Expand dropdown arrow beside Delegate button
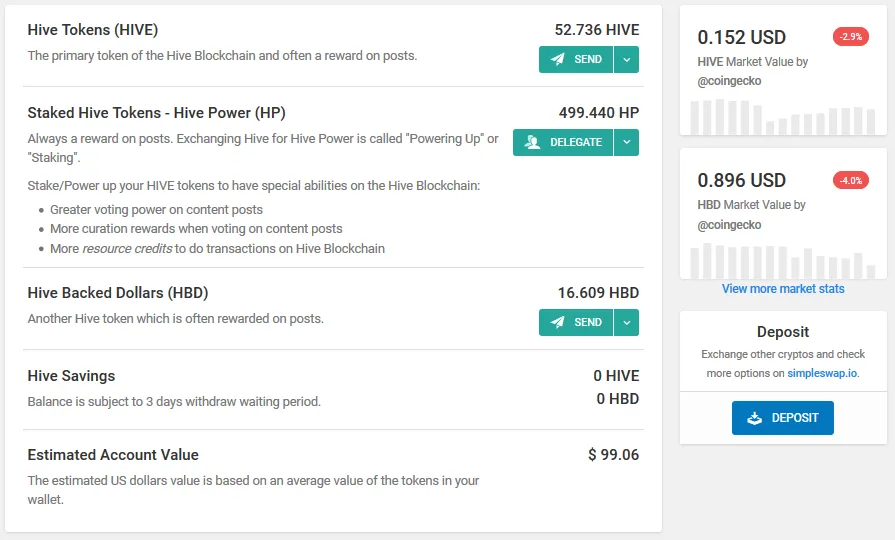Viewport: 895px width, 540px height. coord(627,142)
